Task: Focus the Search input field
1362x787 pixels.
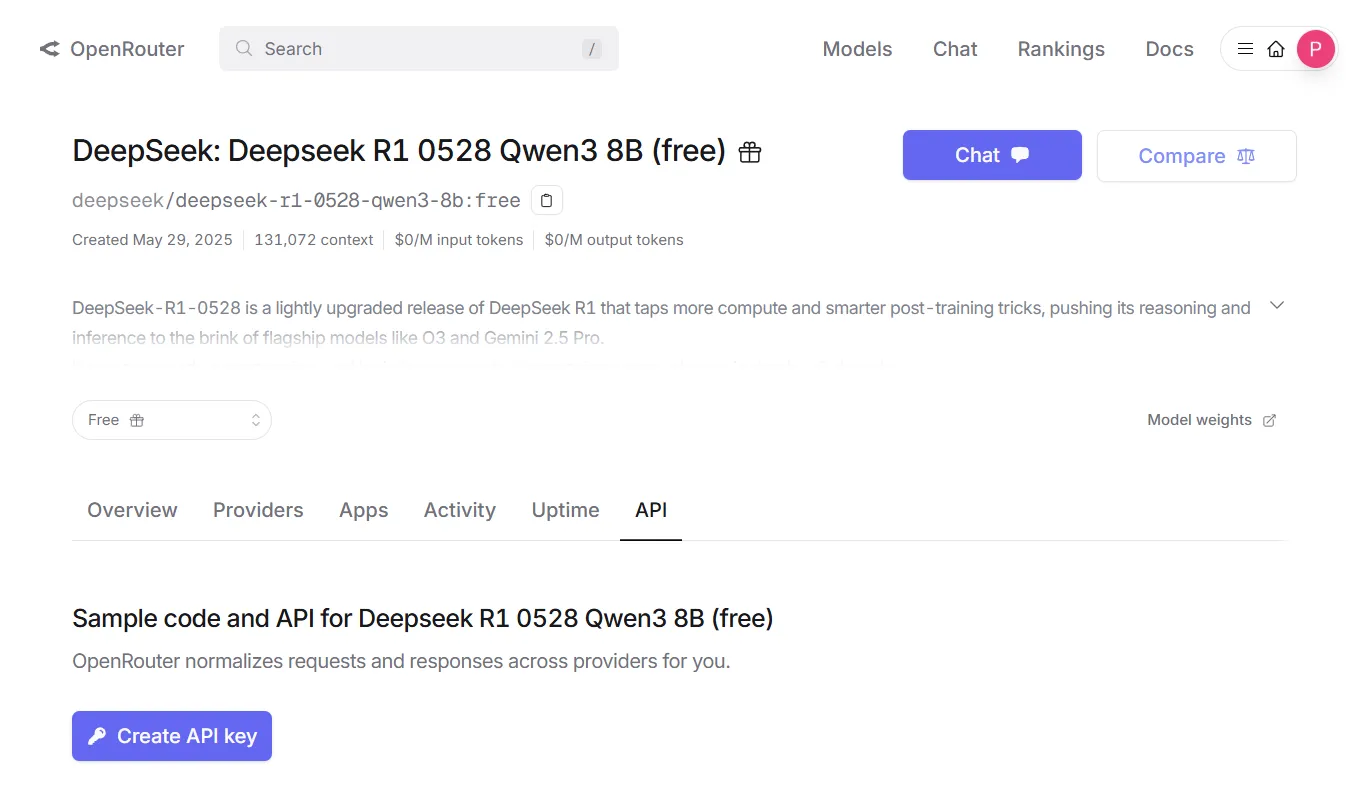Action: [419, 49]
